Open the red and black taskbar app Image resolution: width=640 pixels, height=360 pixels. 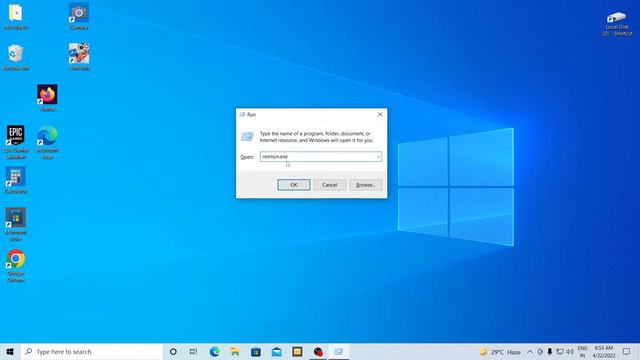coord(318,351)
